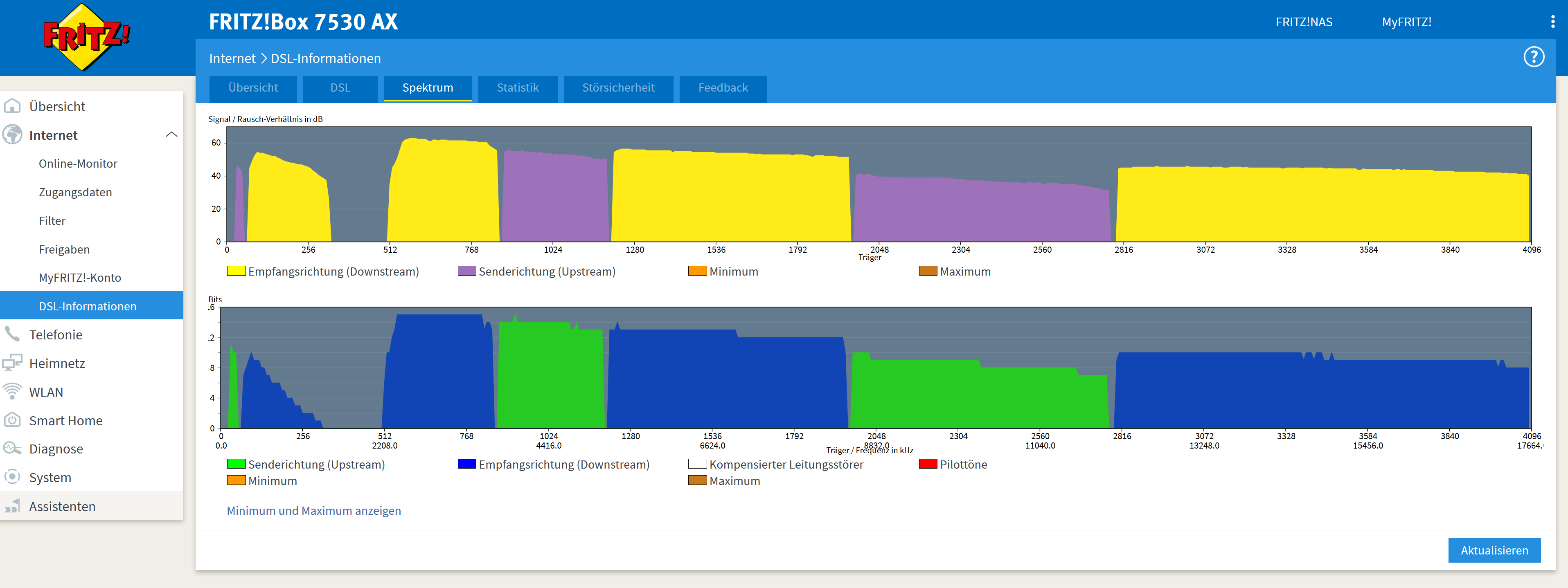Click the Bits allocation chart
The height and width of the screenshot is (588, 1568).
click(x=875, y=367)
